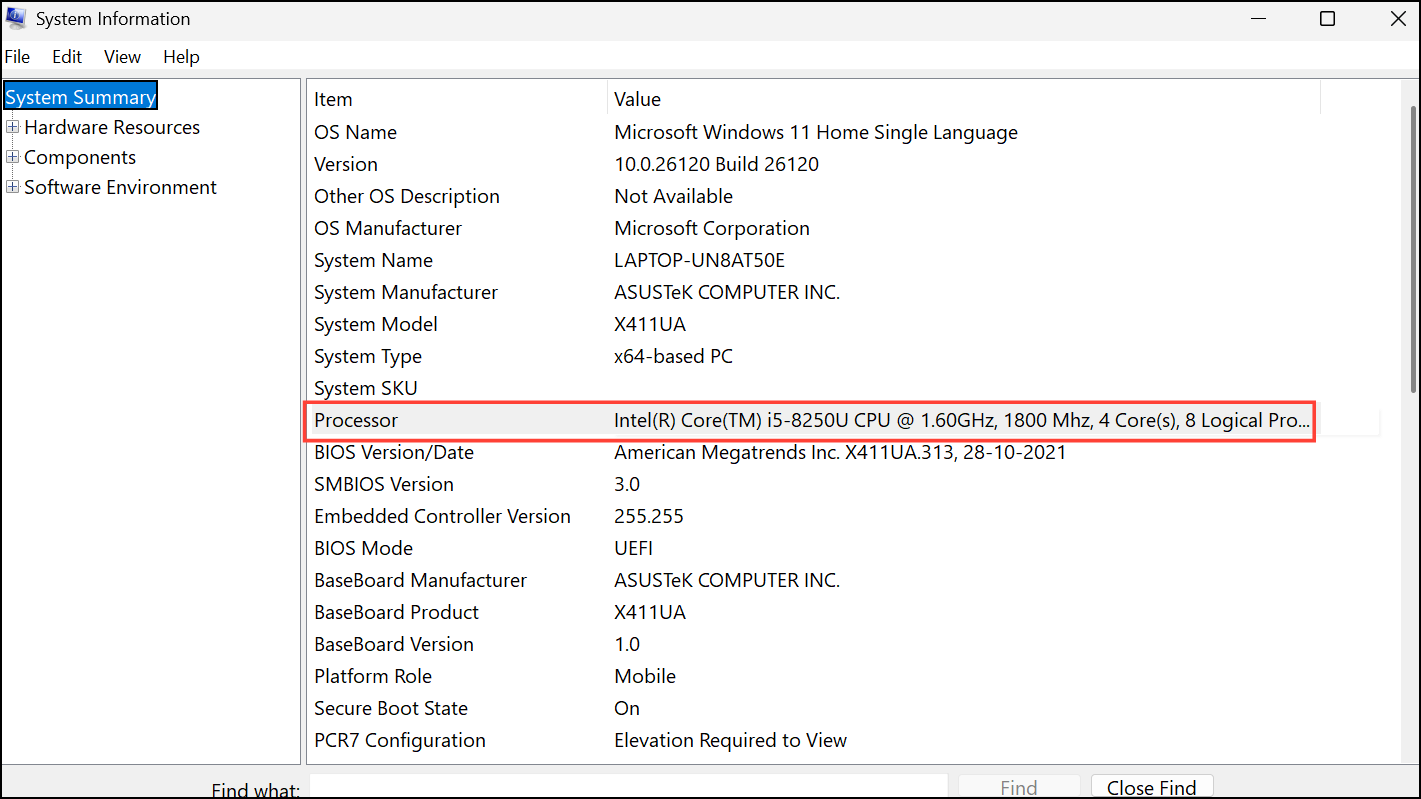The width and height of the screenshot is (1421, 799).
Task: Expand the Hardware Resources tree node
Action: [x=12, y=127]
